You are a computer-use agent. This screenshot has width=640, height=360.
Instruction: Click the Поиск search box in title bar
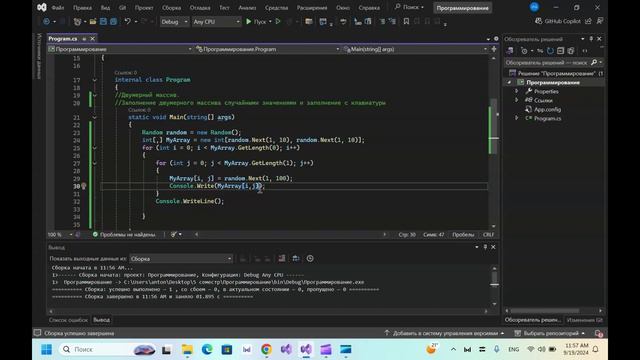(x=409, y=7)
